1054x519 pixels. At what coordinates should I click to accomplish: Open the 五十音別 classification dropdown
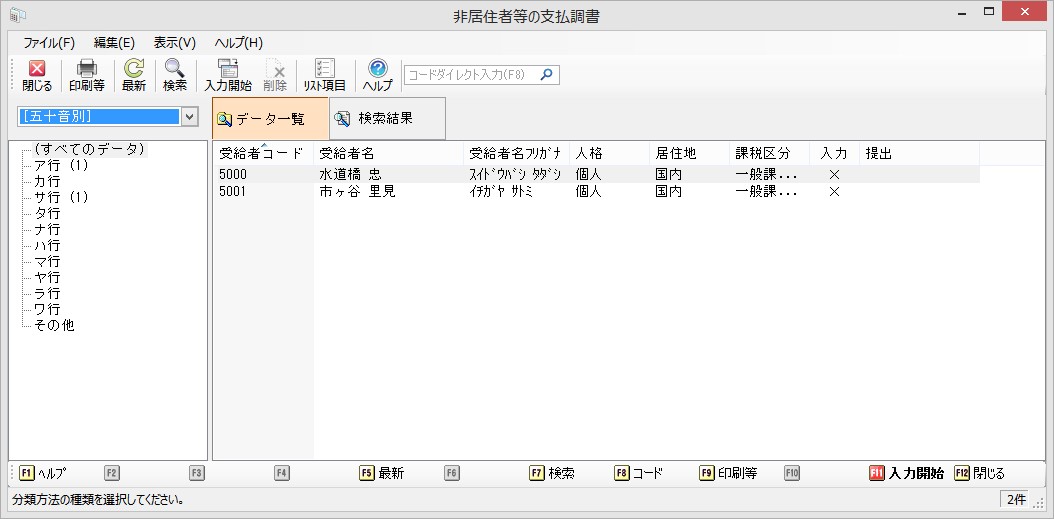(x=190, y=117)
